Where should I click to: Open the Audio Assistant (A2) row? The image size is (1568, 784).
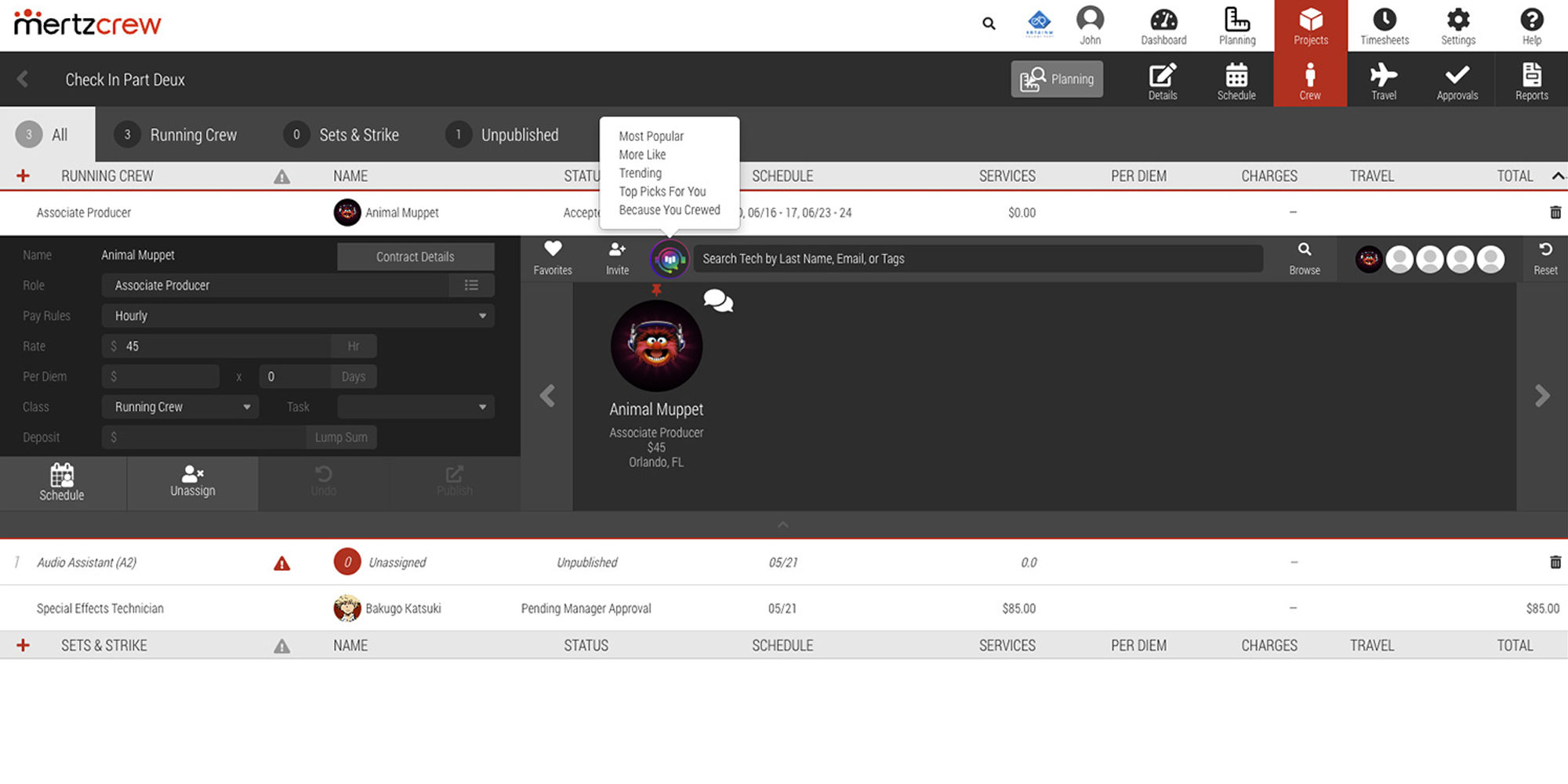pyautogui.click(x=784, y=563)
